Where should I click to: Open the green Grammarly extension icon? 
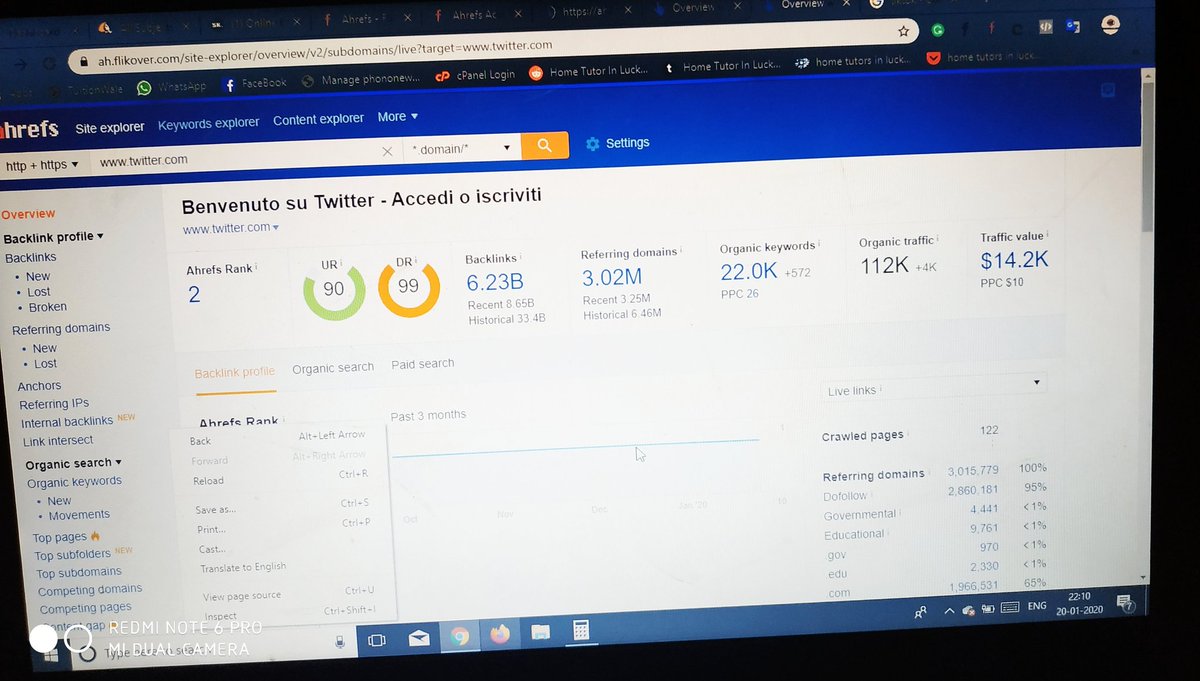click(938, 30)
